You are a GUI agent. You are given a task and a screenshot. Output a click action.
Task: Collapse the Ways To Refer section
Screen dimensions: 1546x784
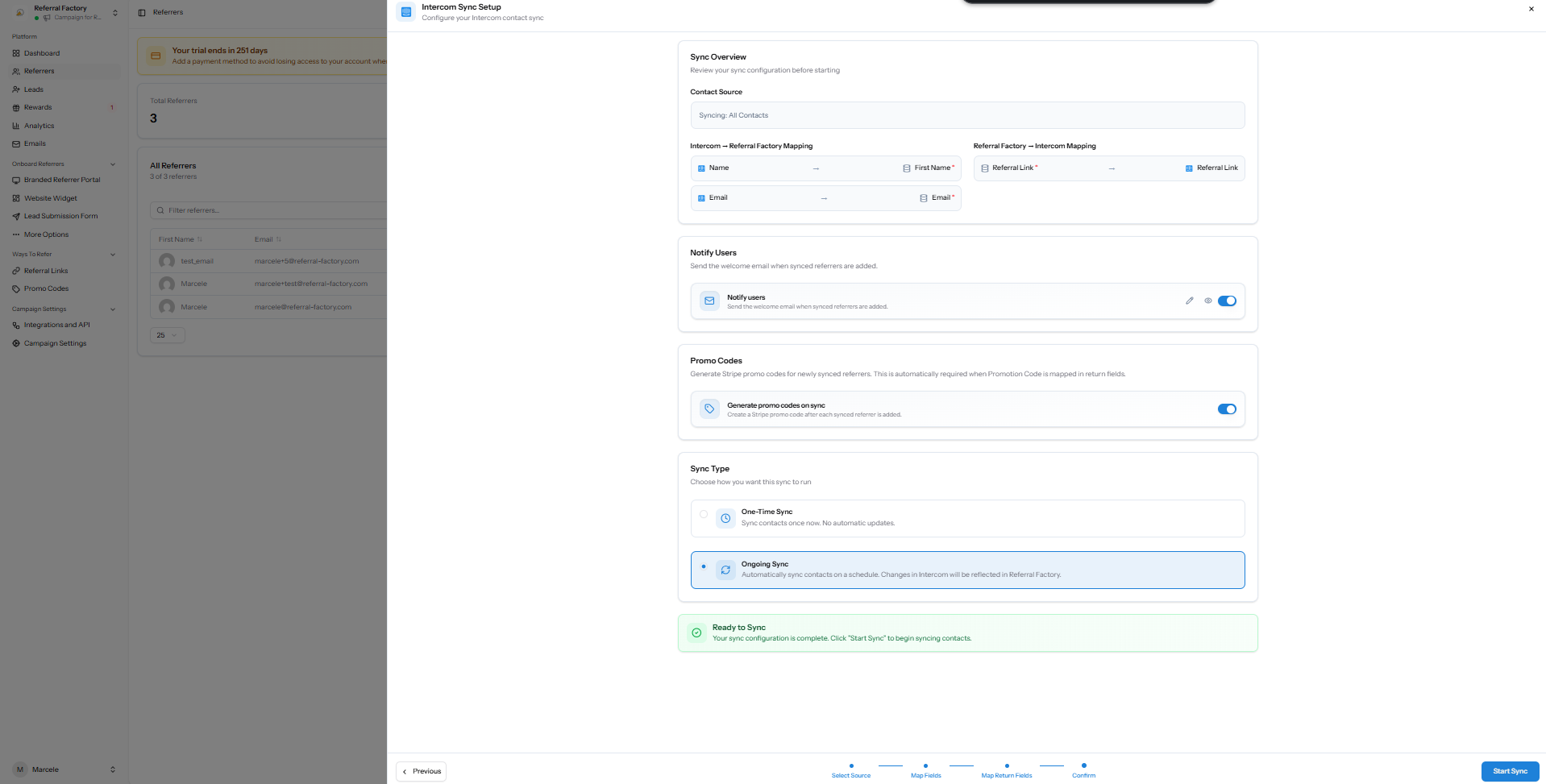(x=113, y=255)
